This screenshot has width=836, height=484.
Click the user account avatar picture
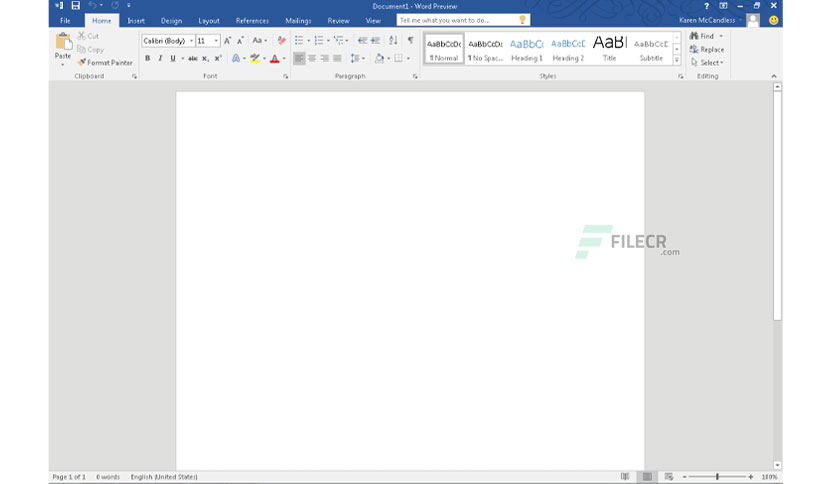[x=753, y=20]
